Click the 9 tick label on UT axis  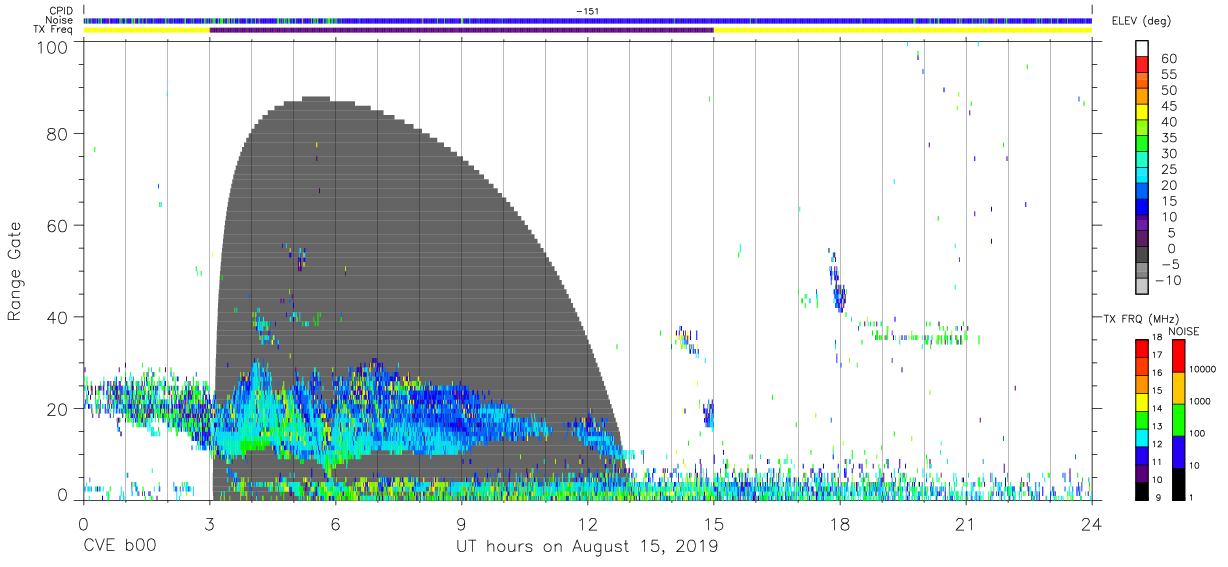tap(461, 523)
